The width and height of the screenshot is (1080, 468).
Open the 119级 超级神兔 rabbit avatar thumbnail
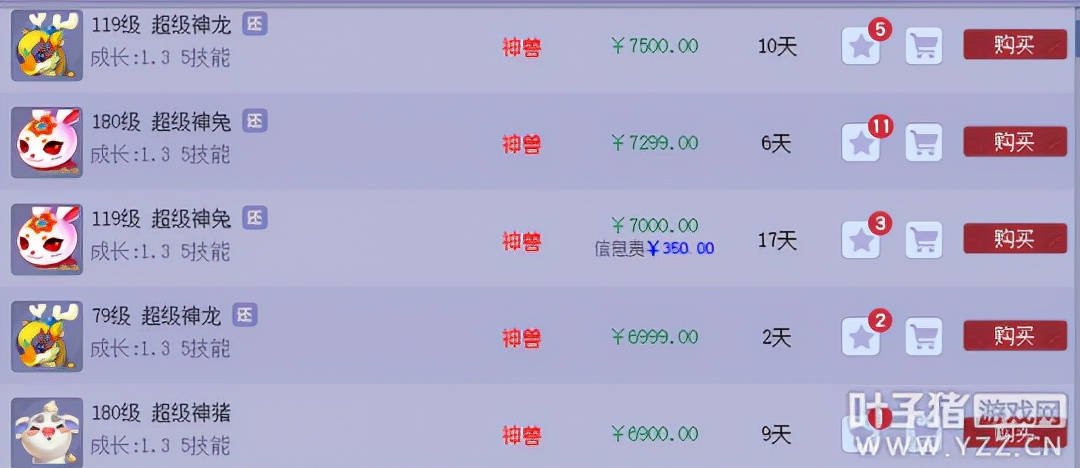click(46, 240)
